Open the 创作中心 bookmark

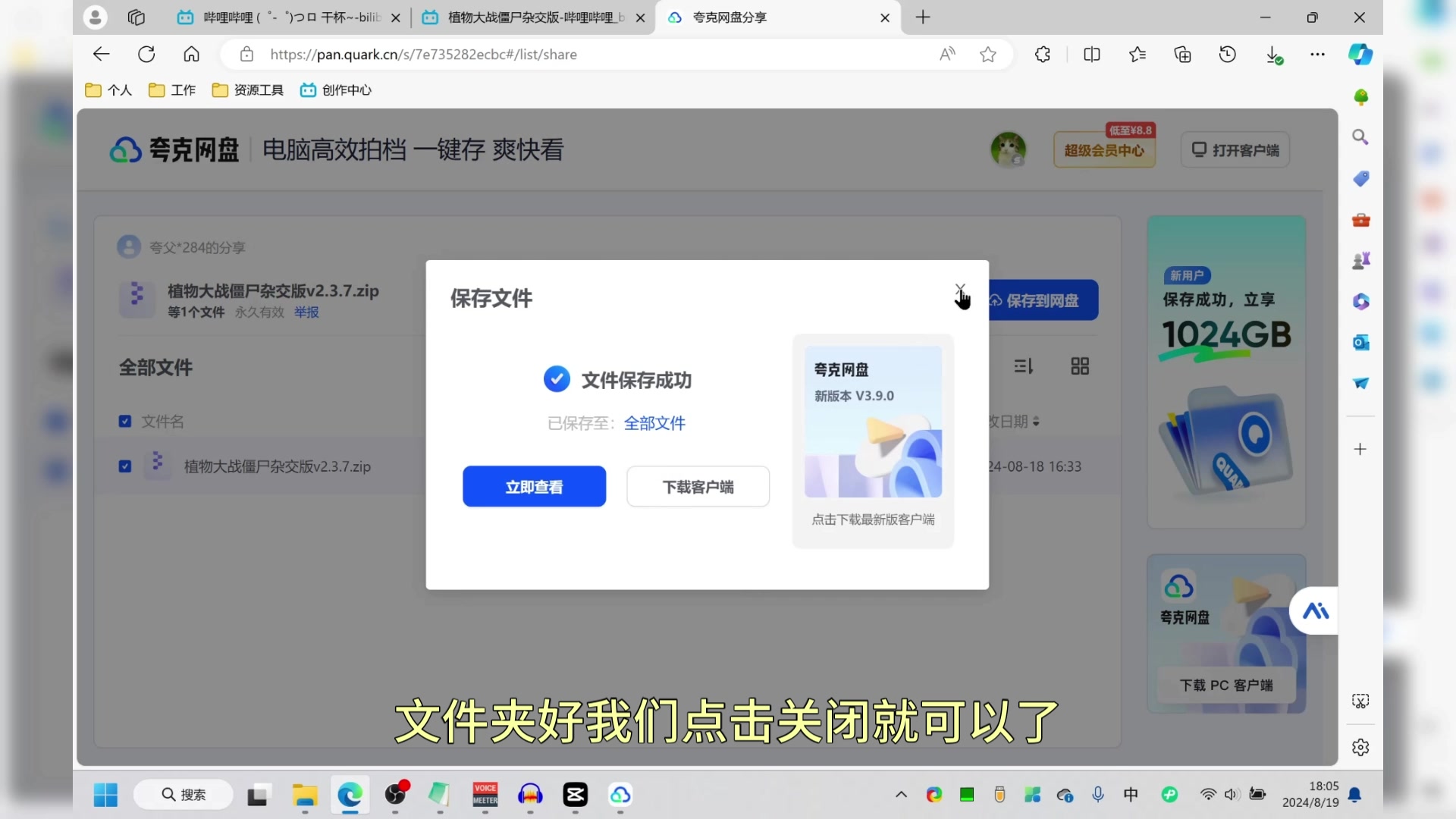pyautogui.click(x=336, y=90)
